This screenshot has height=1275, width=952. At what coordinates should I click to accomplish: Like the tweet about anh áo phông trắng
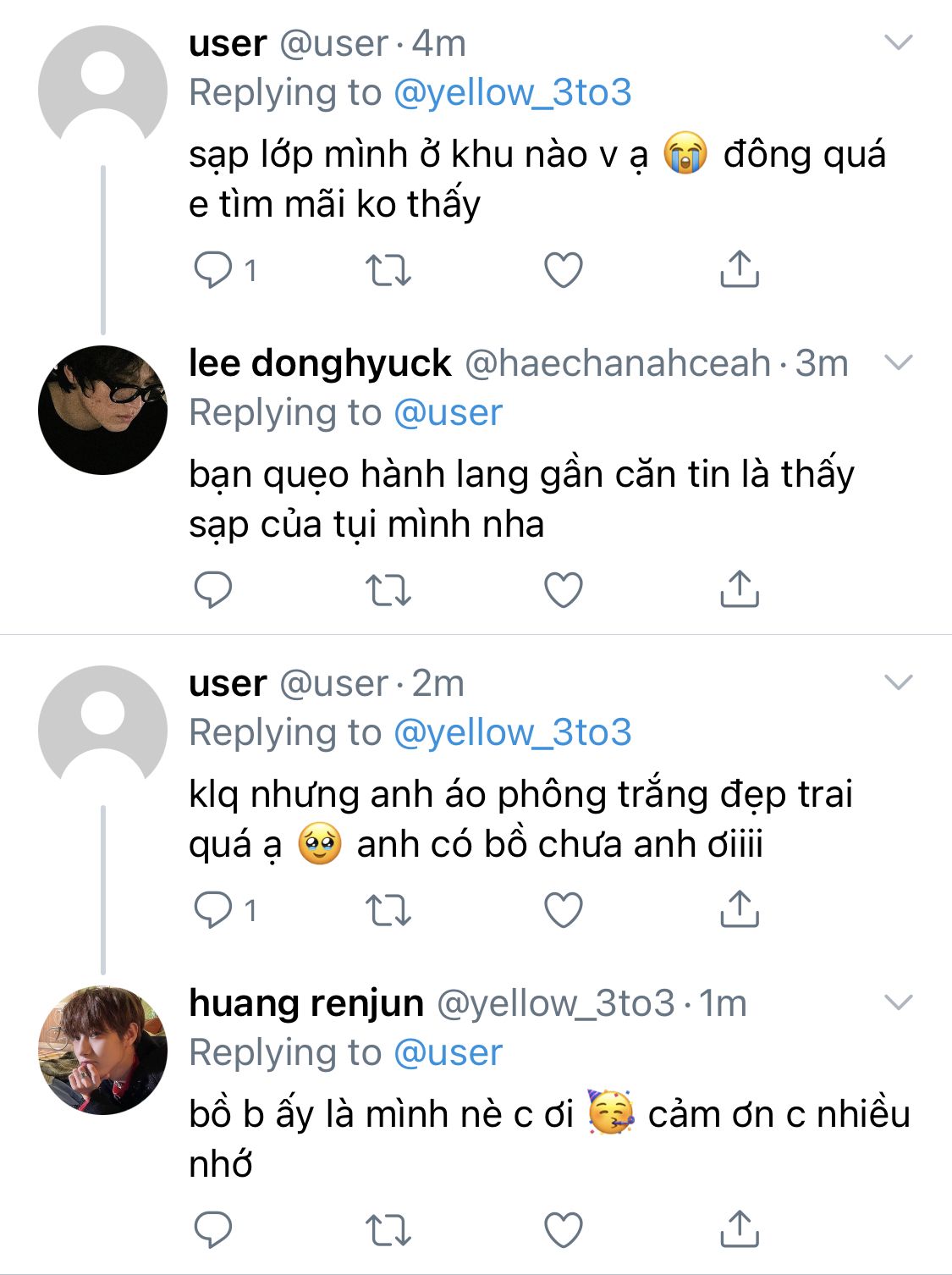coord(563,910)
